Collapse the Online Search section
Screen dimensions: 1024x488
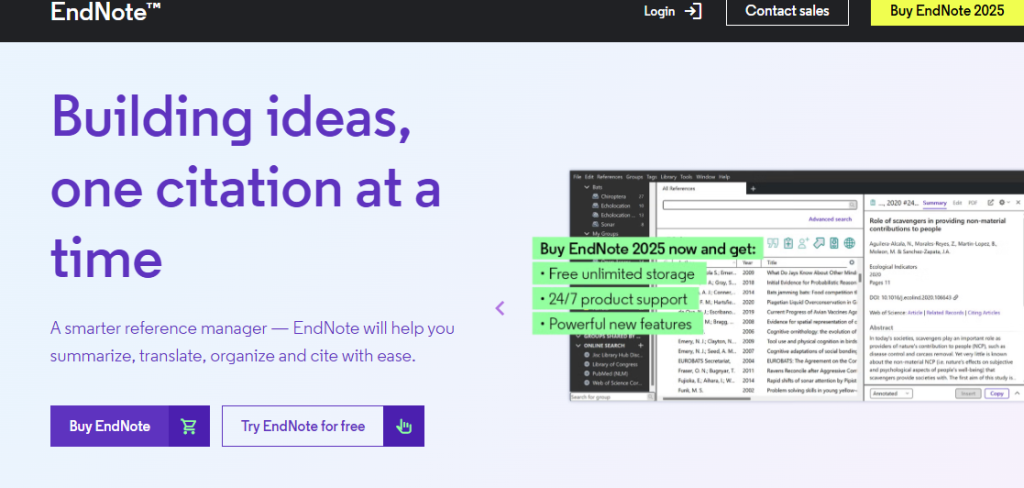pyautogui.click(x=578, y=346)
